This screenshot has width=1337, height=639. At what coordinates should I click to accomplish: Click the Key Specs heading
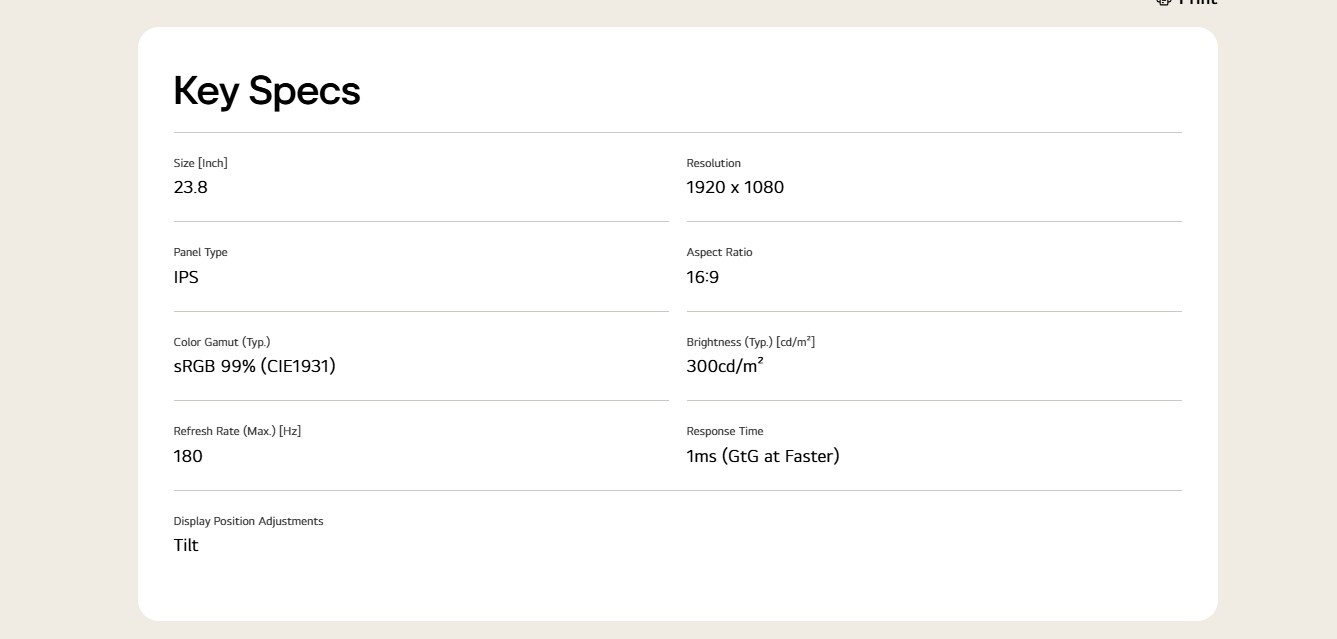pyautogui.click(x=267, y=91)
